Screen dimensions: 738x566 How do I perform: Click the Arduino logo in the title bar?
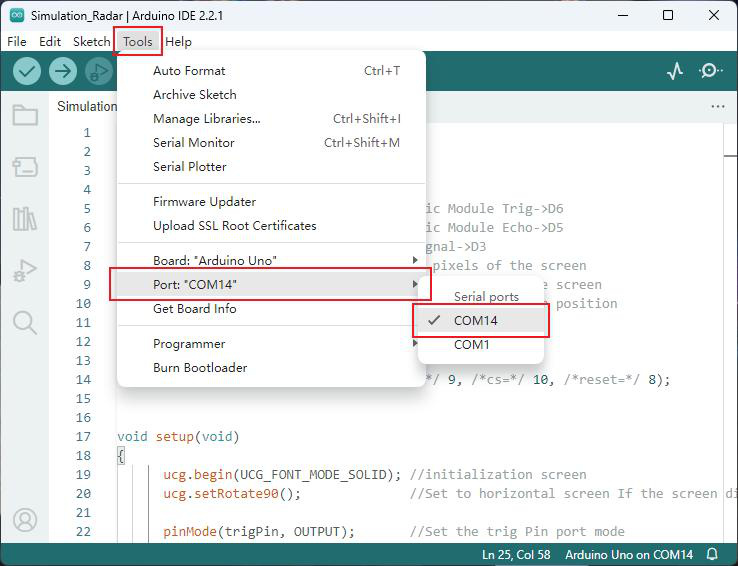(16, 15)
